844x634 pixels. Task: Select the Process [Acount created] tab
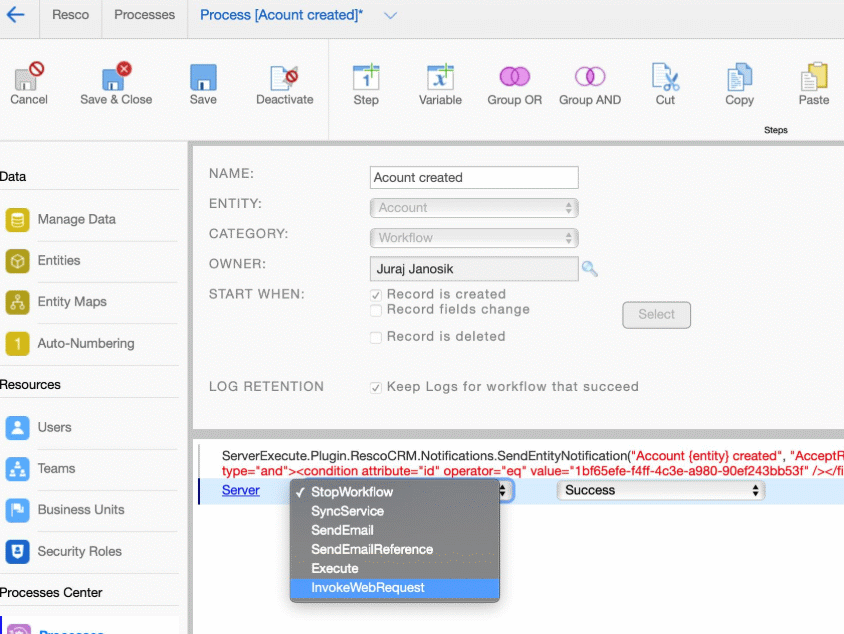(282, 15)
